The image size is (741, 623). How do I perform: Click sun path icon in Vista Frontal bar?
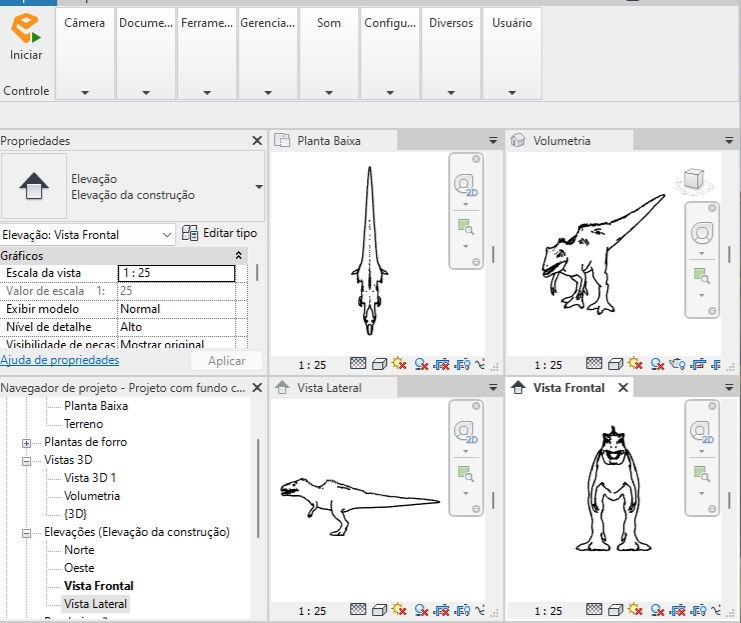point(635,609)
